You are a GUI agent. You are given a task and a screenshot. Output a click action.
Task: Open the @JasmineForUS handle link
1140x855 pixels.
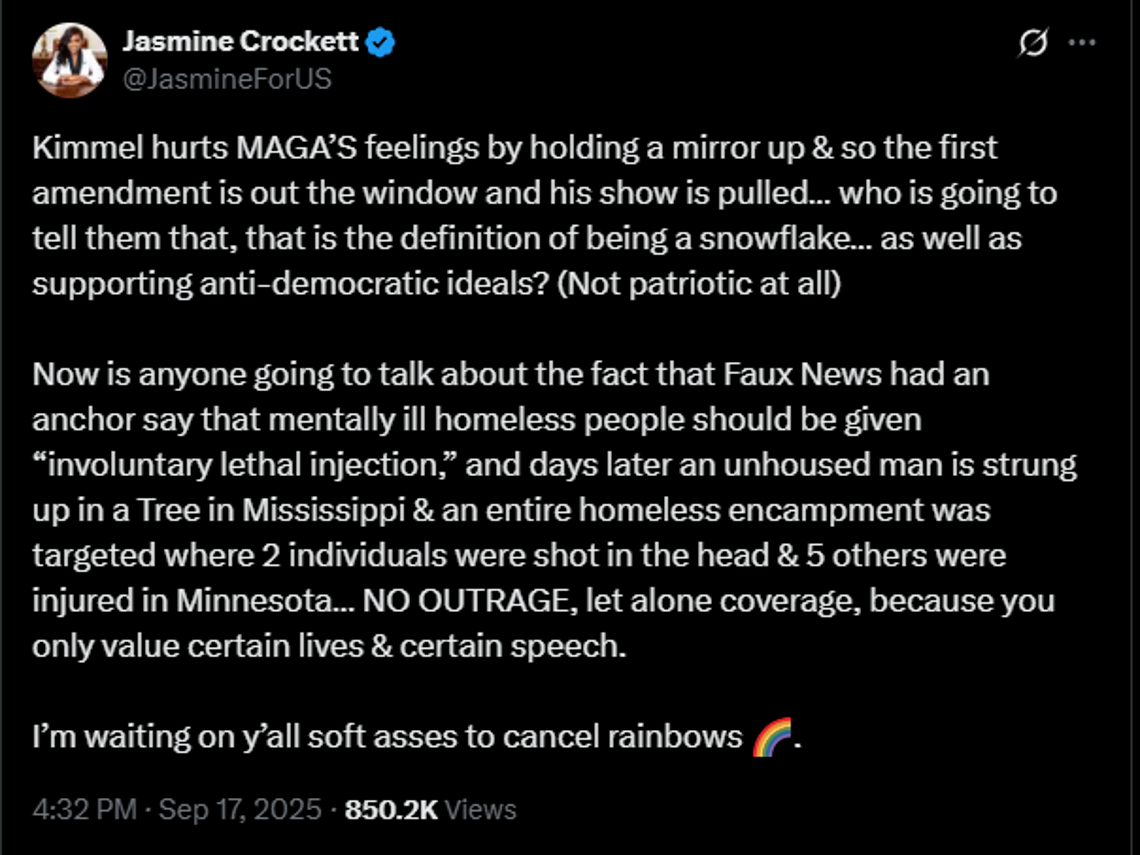227,79
